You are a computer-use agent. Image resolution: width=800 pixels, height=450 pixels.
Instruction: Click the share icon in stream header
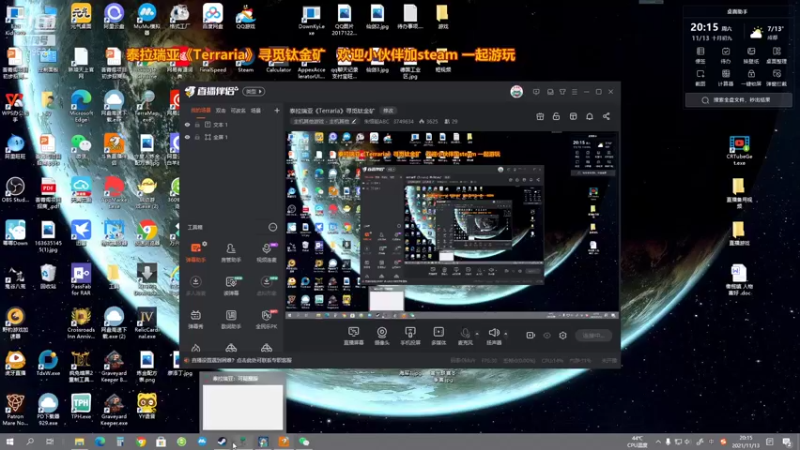pyautogui.click(x=606, y=116)
